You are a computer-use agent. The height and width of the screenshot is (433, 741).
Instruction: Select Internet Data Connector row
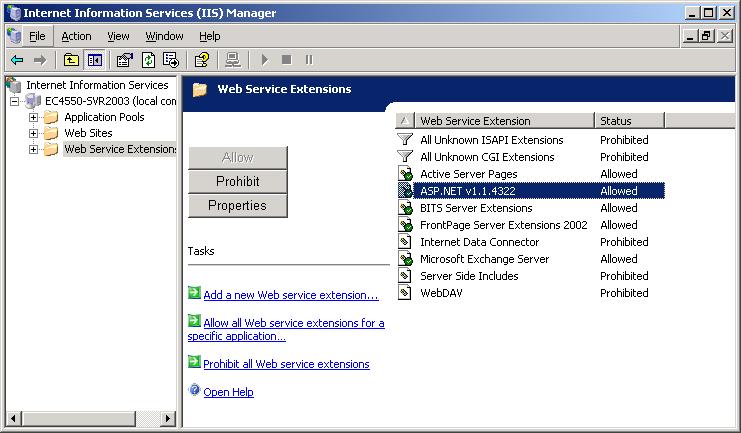(x=530, y=242)
